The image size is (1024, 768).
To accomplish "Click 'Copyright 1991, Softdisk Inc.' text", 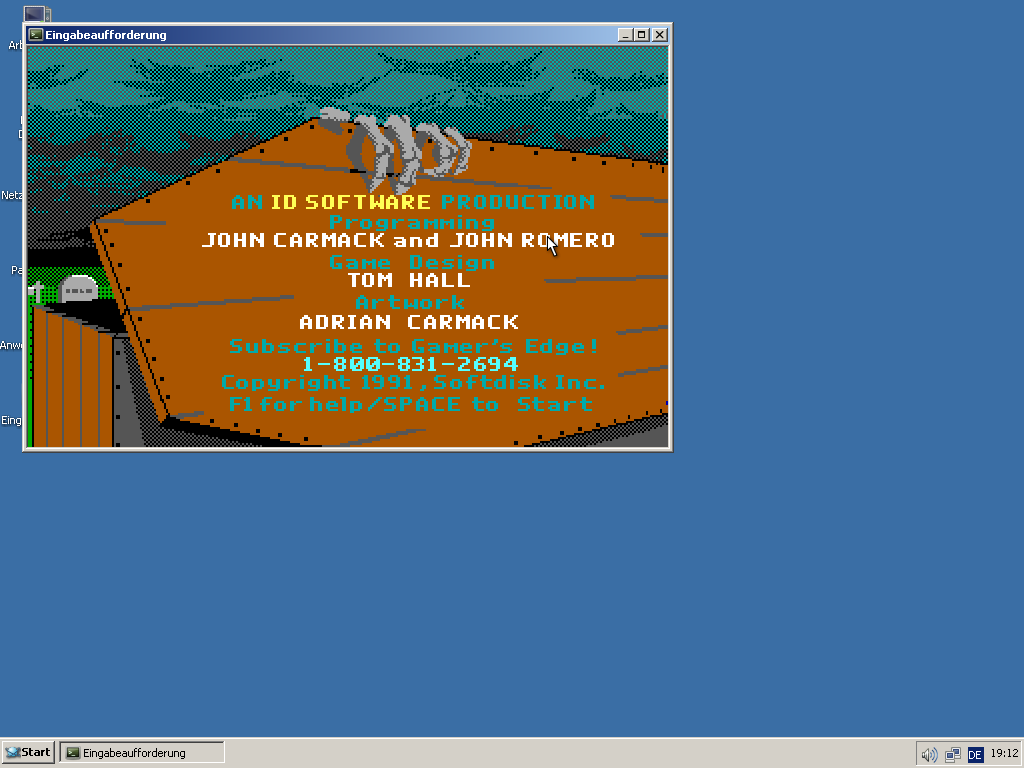I will (x=413, y=382).
